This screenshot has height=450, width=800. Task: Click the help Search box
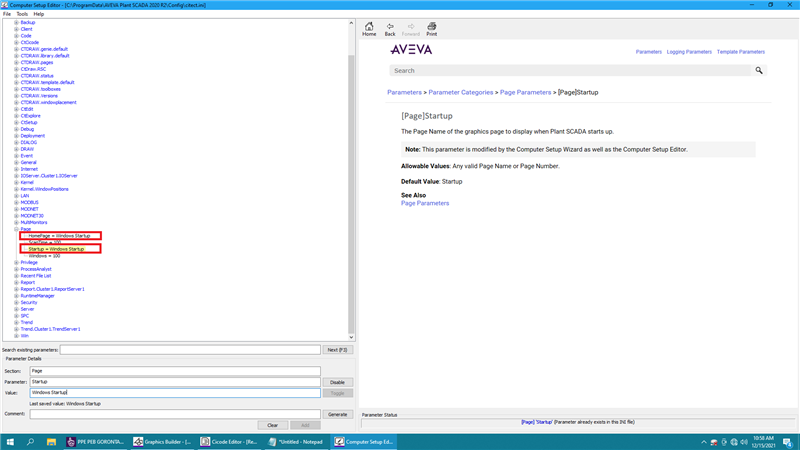(570, 70)
